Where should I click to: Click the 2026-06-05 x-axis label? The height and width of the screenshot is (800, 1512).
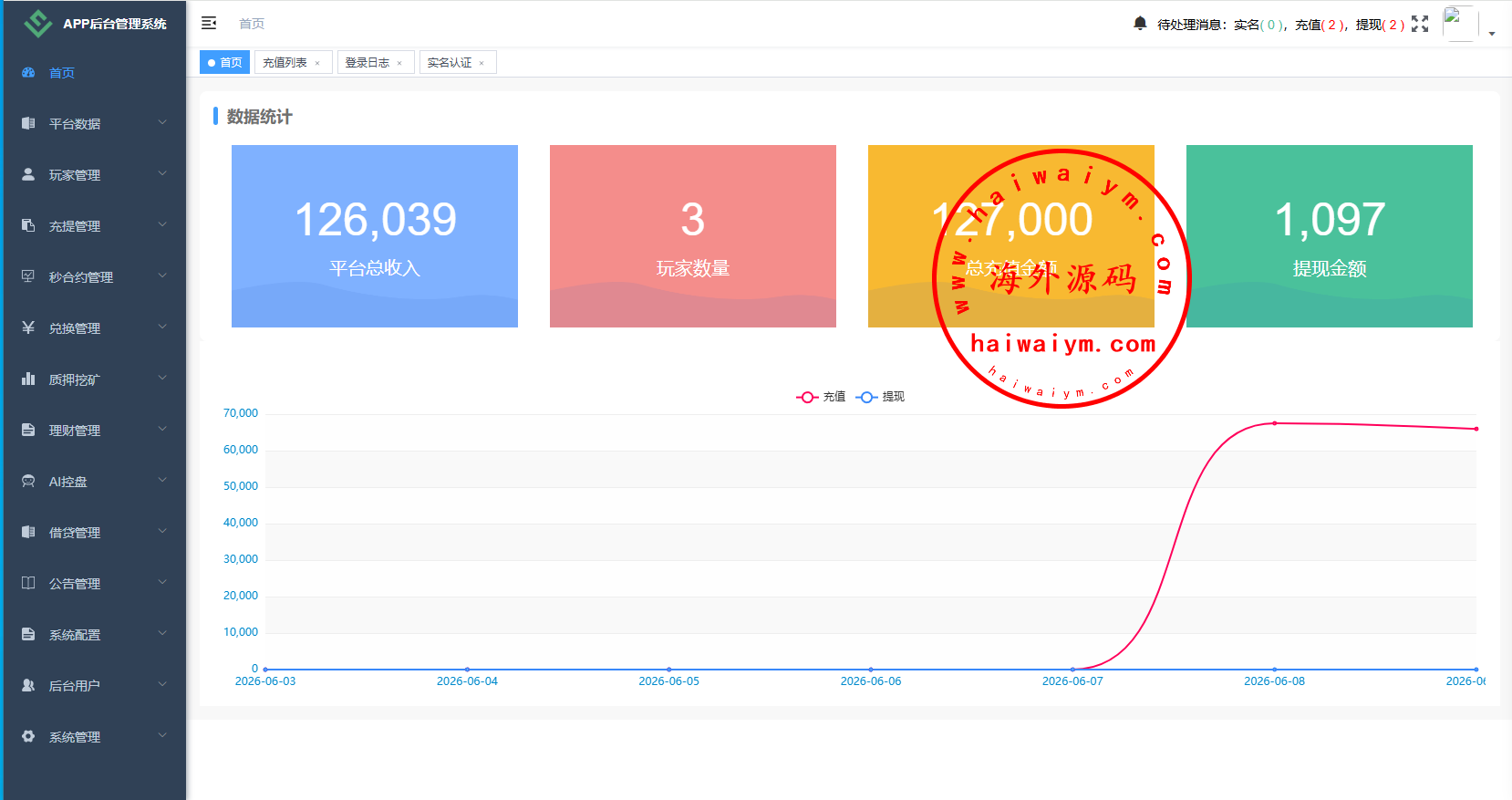(669, 681)
